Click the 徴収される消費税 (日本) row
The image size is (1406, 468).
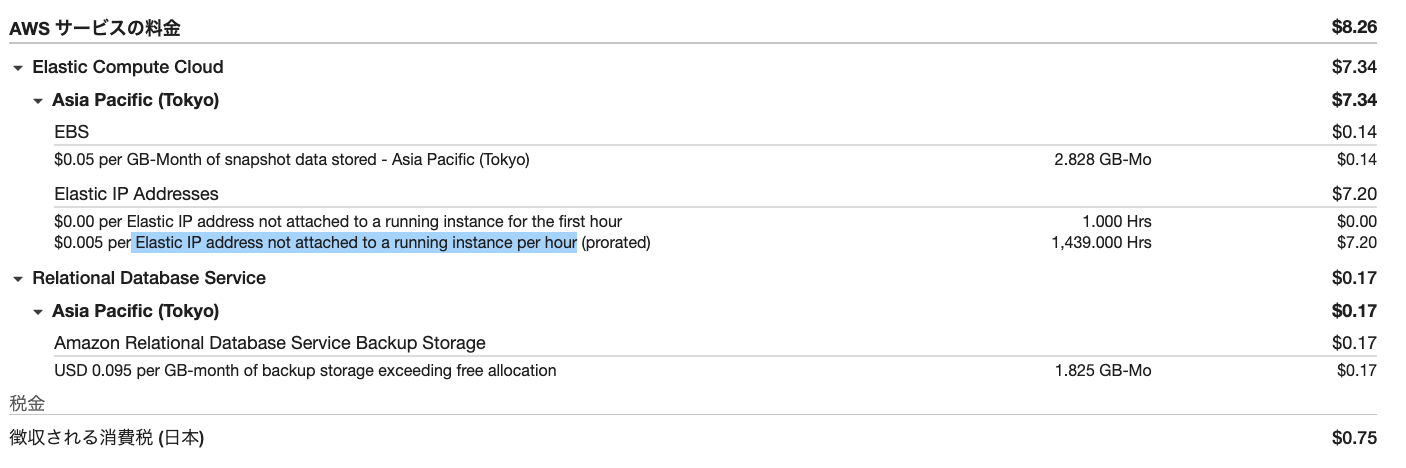click(x=693, y=438)
